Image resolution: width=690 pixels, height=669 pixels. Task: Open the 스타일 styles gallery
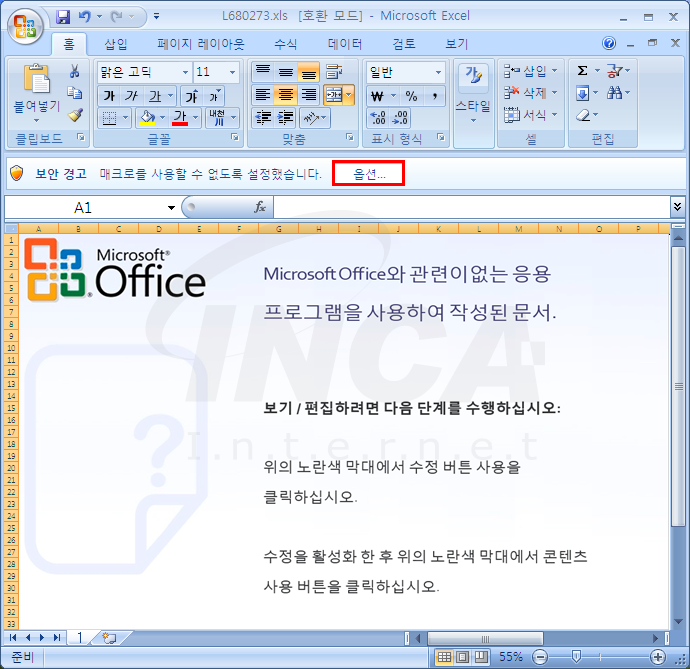point(473,93)
